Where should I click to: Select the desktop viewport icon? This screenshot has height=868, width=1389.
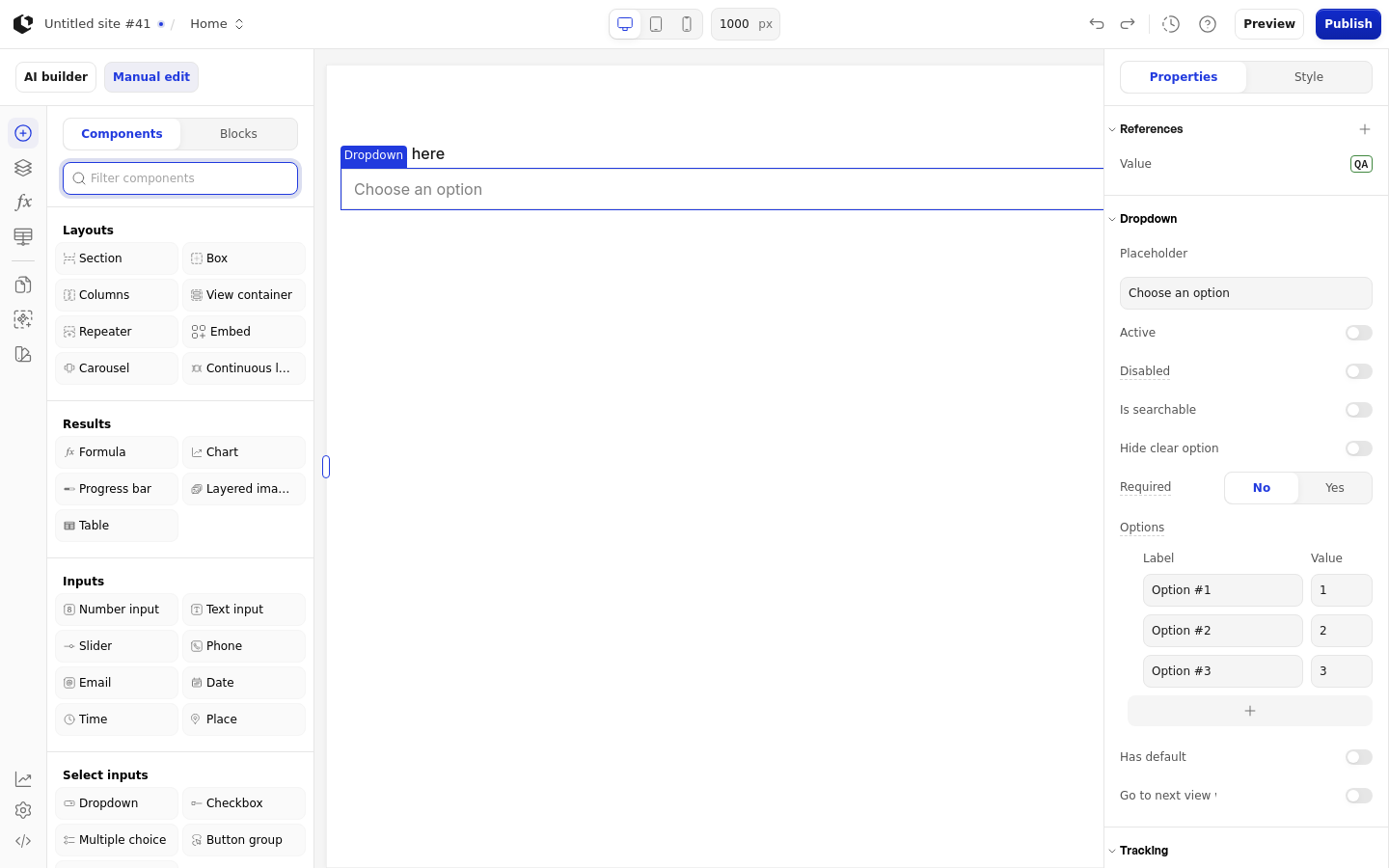point(625,24)
